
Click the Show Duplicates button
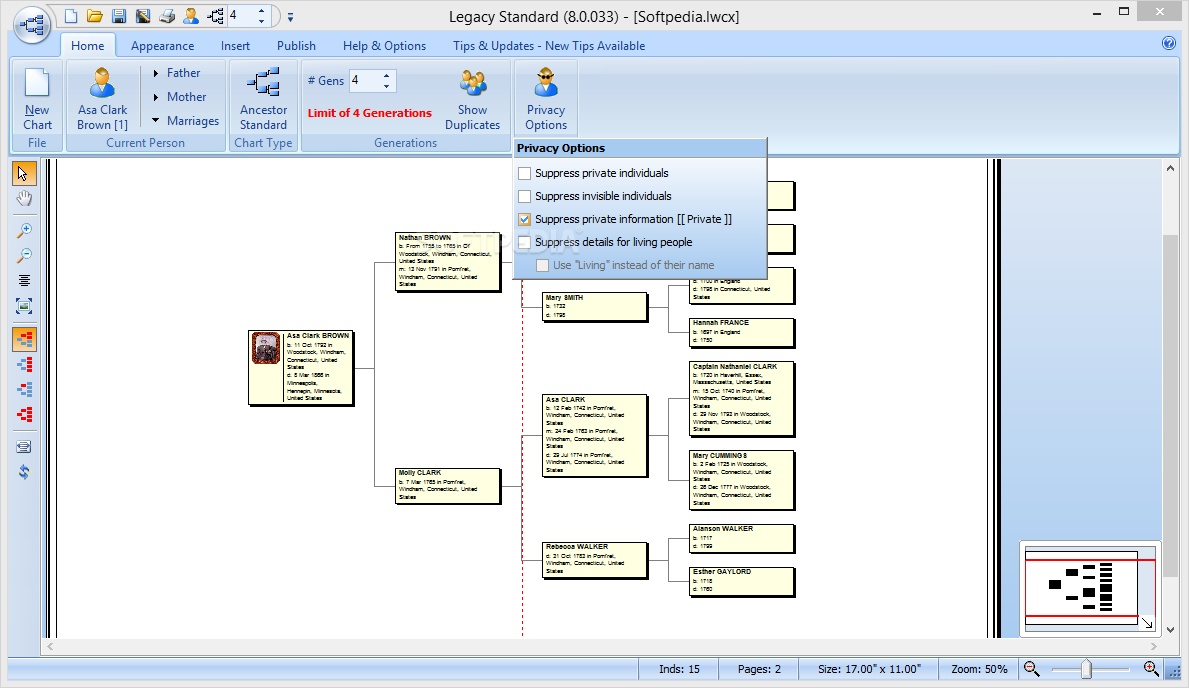point(472,99)
